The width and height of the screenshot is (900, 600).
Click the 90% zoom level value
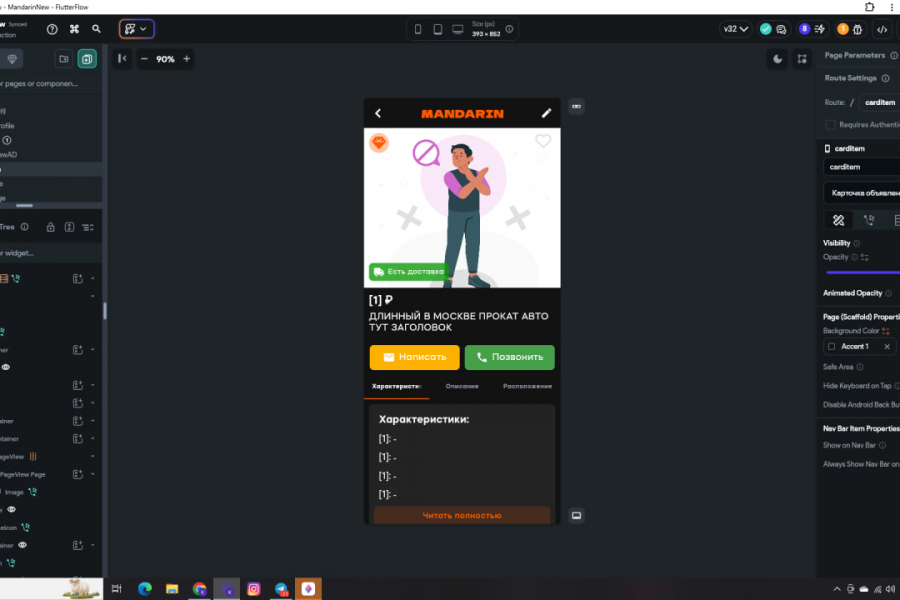tap(165, 59)
